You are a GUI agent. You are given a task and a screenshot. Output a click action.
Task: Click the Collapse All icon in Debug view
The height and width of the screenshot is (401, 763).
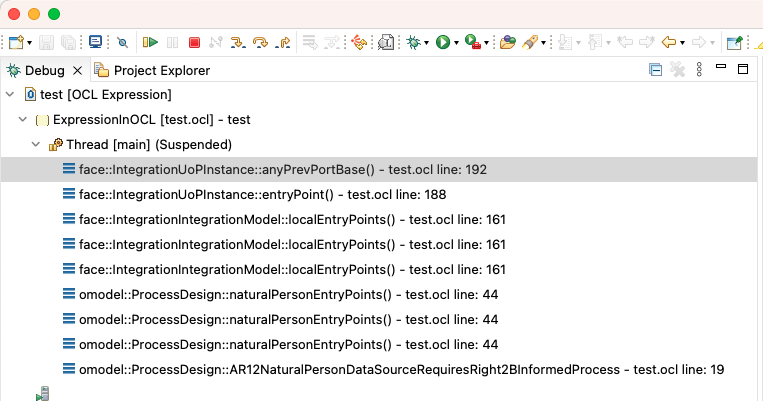tap(655, 70)
